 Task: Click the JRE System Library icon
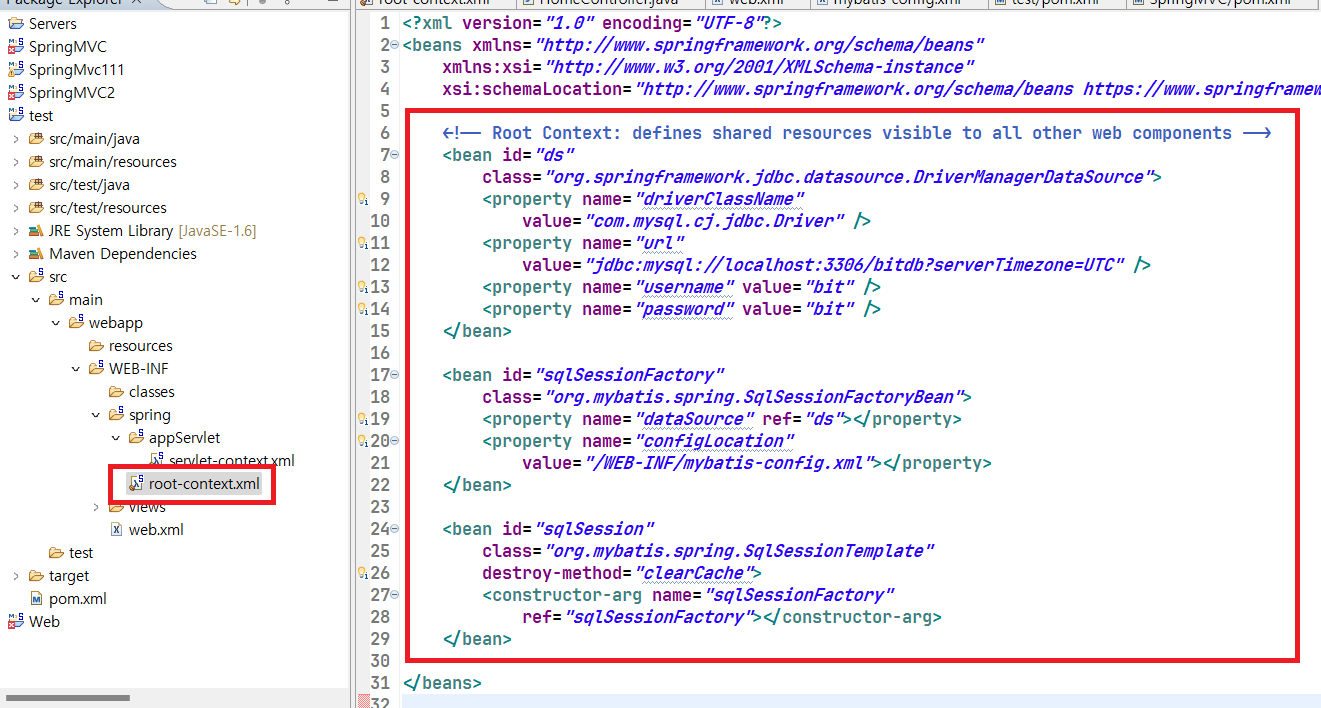click(x=37, y=230)
